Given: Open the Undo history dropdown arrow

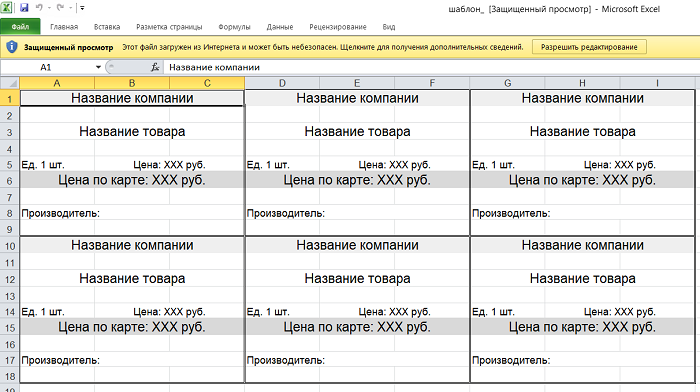Looking at the screenshot, I should pos(49,8).
